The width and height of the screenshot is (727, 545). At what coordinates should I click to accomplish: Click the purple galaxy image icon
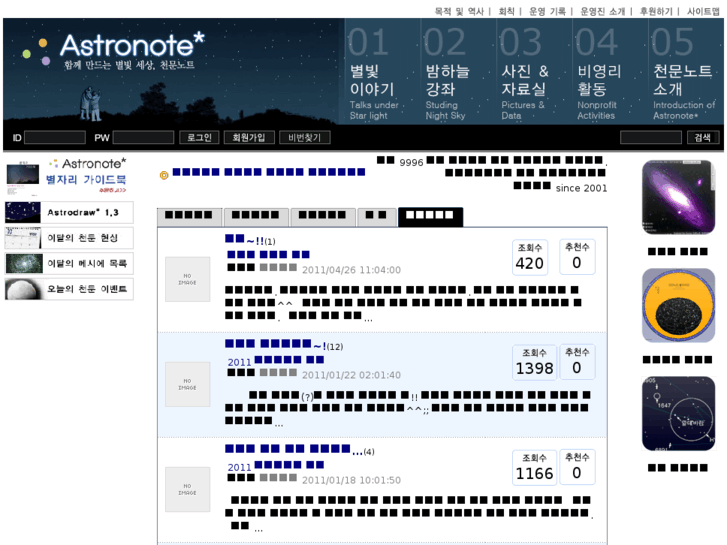click(678, 197)
